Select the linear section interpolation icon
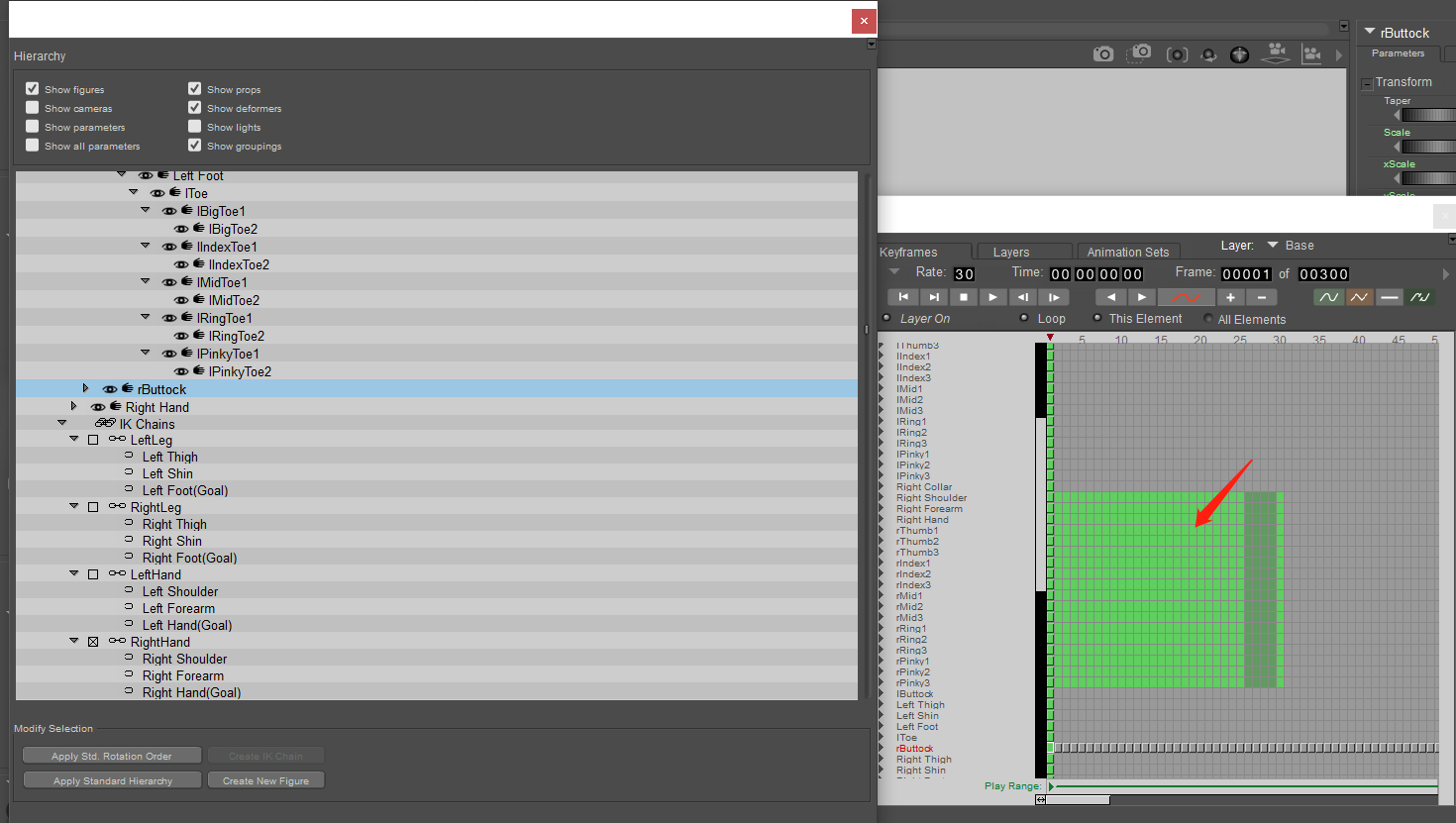The width and height of the screenshot is (1456, 823). [x=1358, y=296]
